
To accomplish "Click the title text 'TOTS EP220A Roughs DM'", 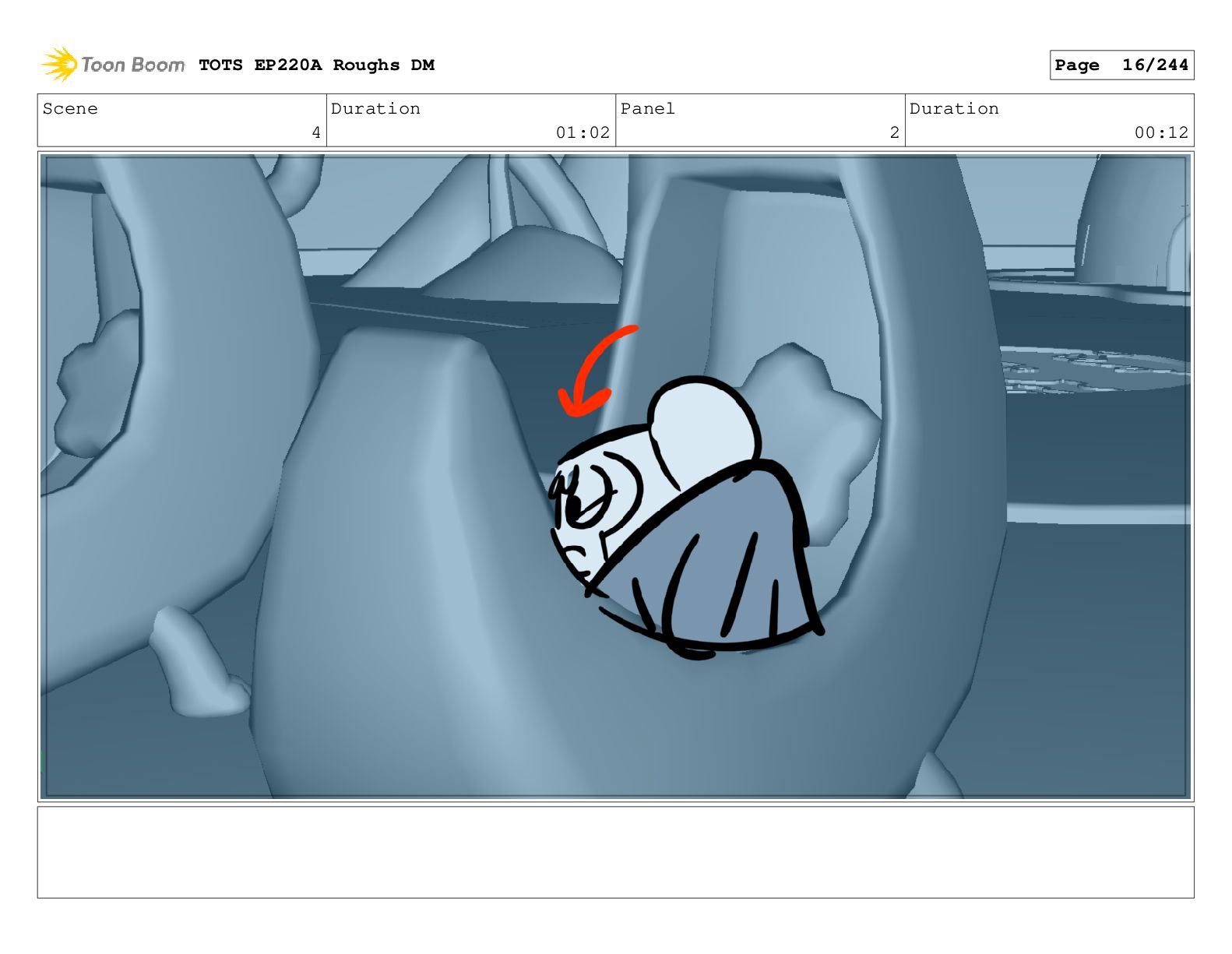I will [x=316, y=65].
